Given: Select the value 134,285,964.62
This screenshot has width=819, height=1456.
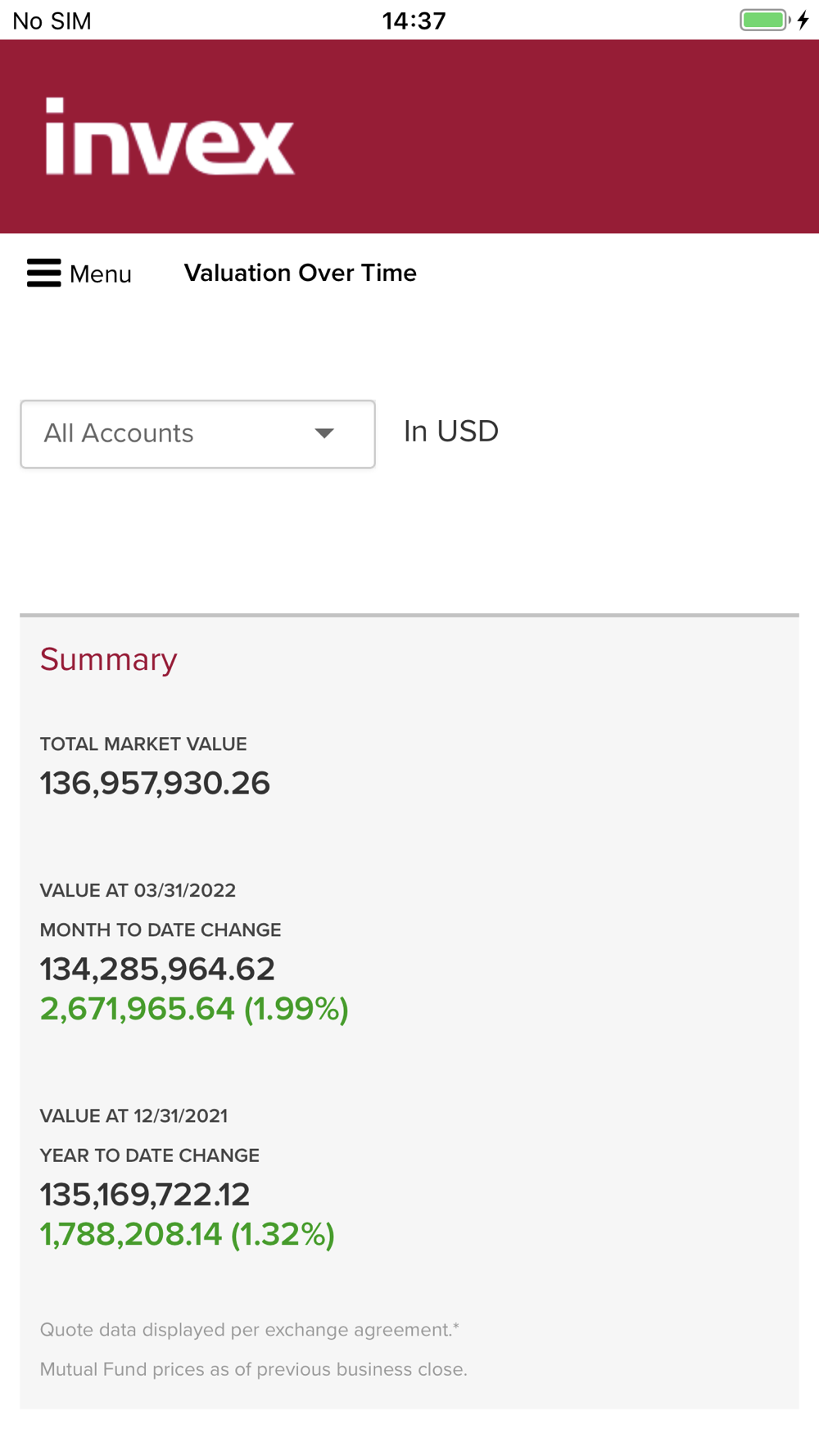Looking at the screenshot, I should [157, 970].
